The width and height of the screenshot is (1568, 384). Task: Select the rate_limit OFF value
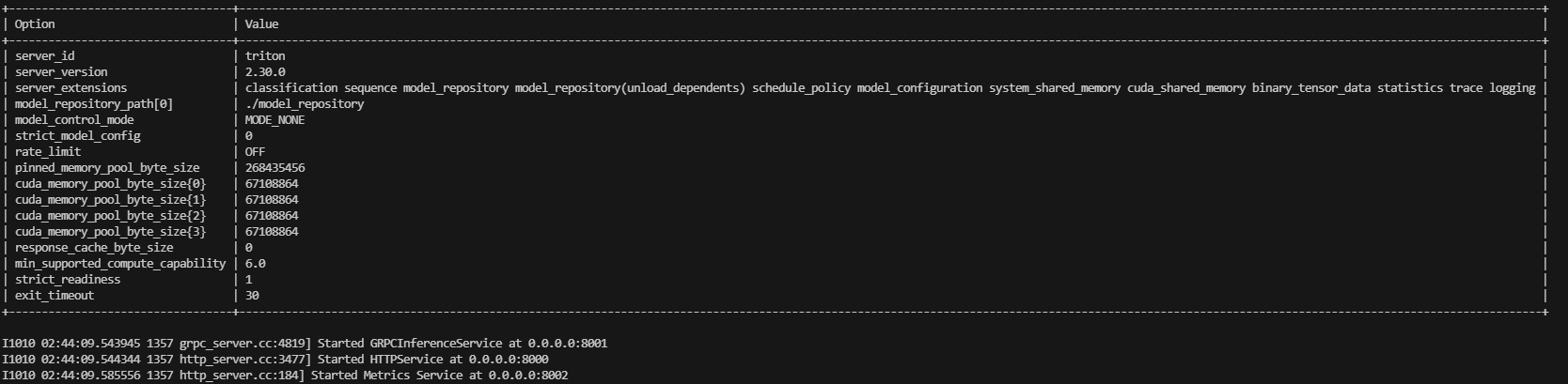point(255,152)
